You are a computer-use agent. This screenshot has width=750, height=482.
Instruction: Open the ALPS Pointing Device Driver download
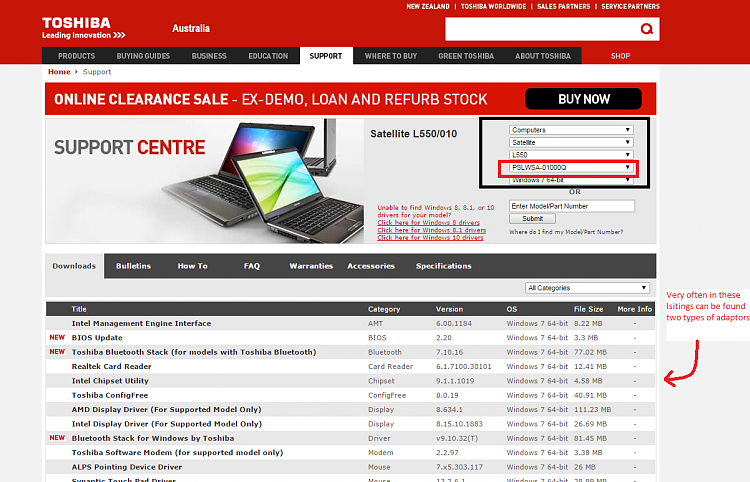pyautogui.click(x=127, y=467)
